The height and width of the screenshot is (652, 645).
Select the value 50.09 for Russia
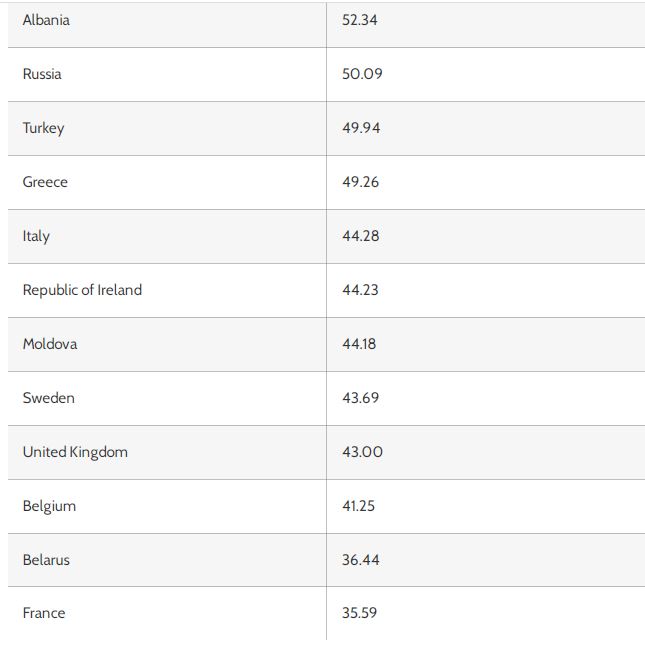[x=362, y=74]
